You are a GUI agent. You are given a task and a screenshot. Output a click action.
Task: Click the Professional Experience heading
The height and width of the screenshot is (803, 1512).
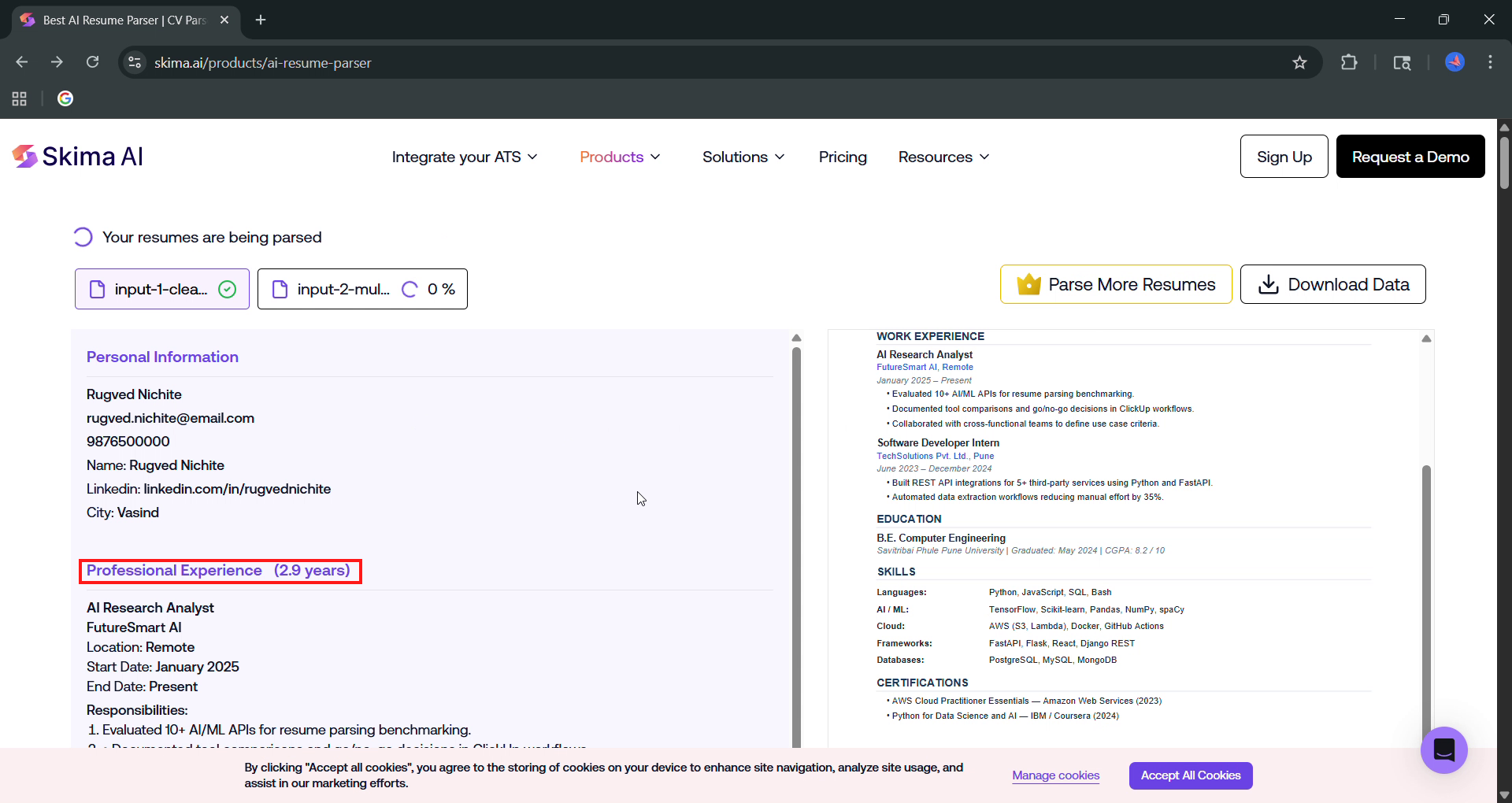point(218,570)
